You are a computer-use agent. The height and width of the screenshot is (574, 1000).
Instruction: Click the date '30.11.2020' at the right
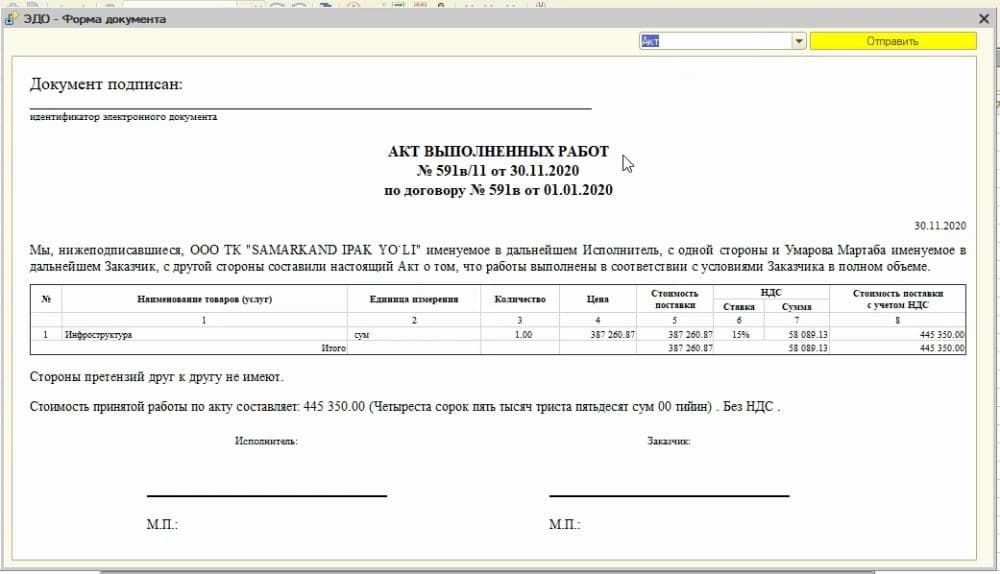tap(940, 226)
